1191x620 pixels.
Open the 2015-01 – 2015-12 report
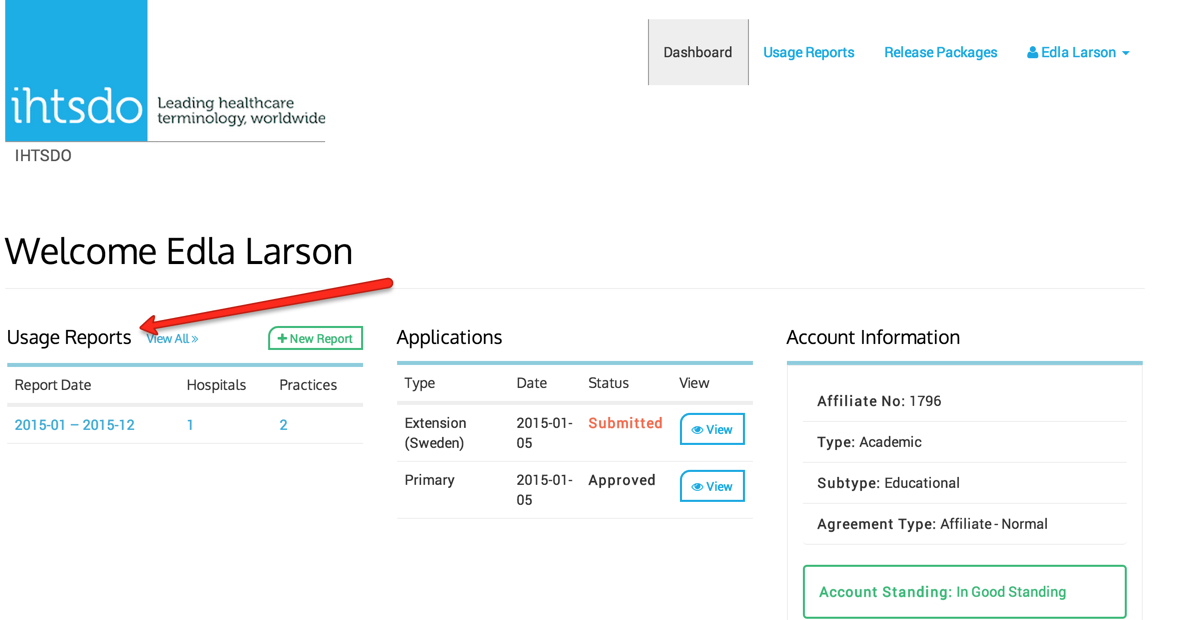click(74, 425)
